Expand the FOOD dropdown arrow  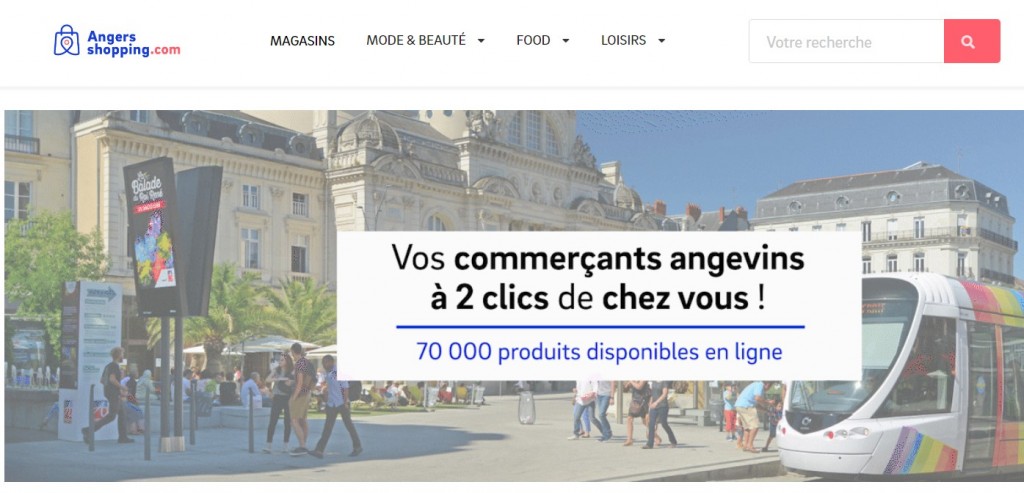coord(566,41)
